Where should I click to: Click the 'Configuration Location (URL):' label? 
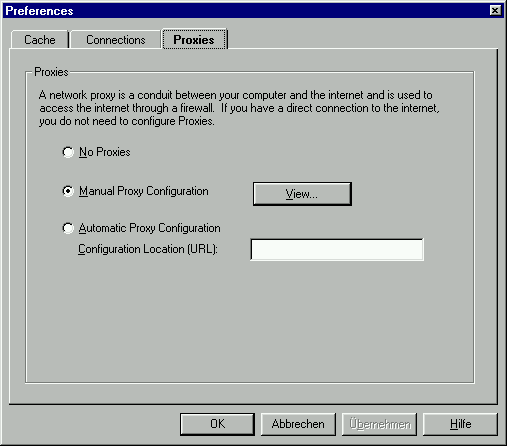click(148, 249)
